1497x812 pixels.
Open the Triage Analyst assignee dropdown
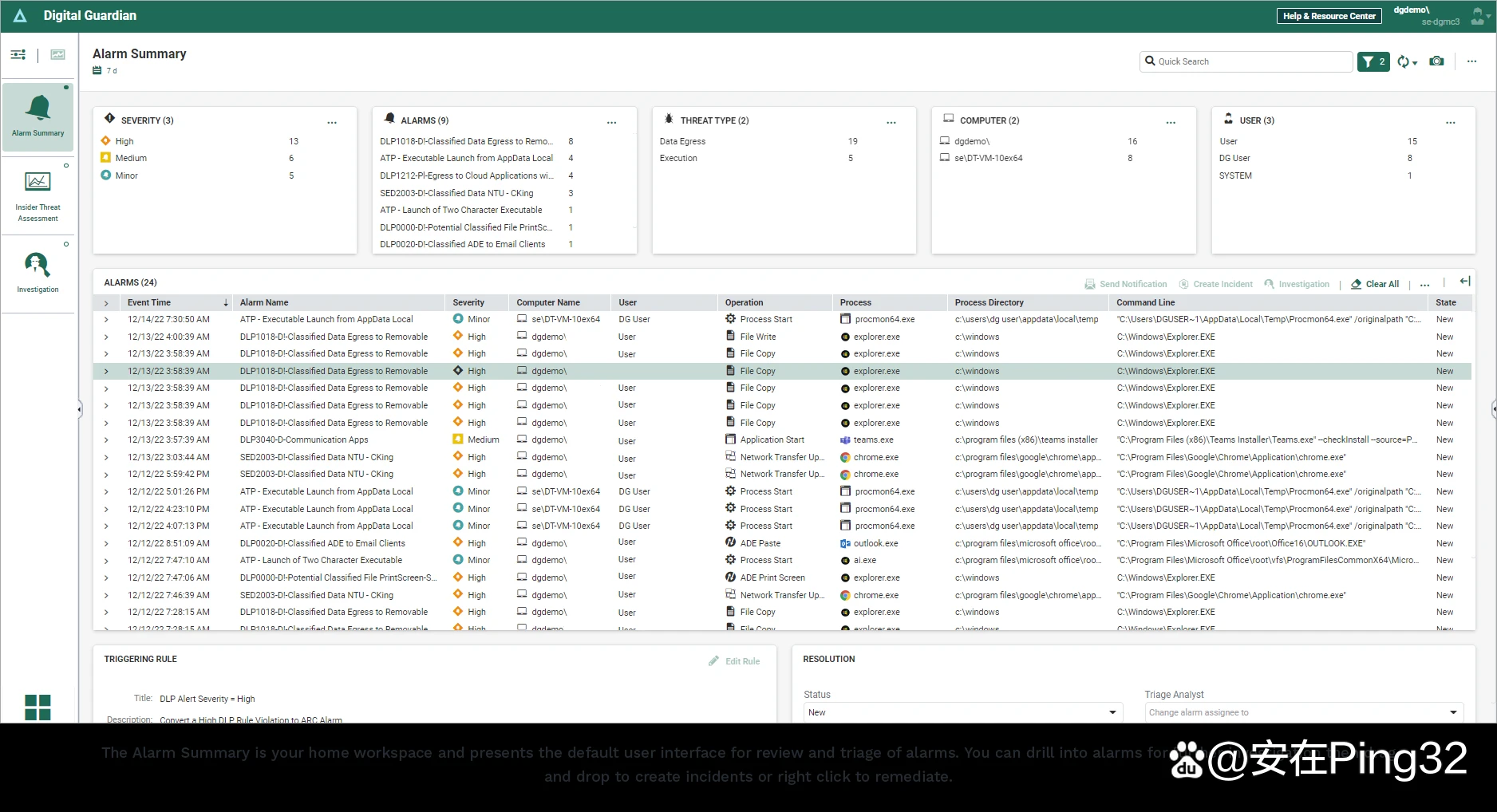click(x=1304, y=712)
